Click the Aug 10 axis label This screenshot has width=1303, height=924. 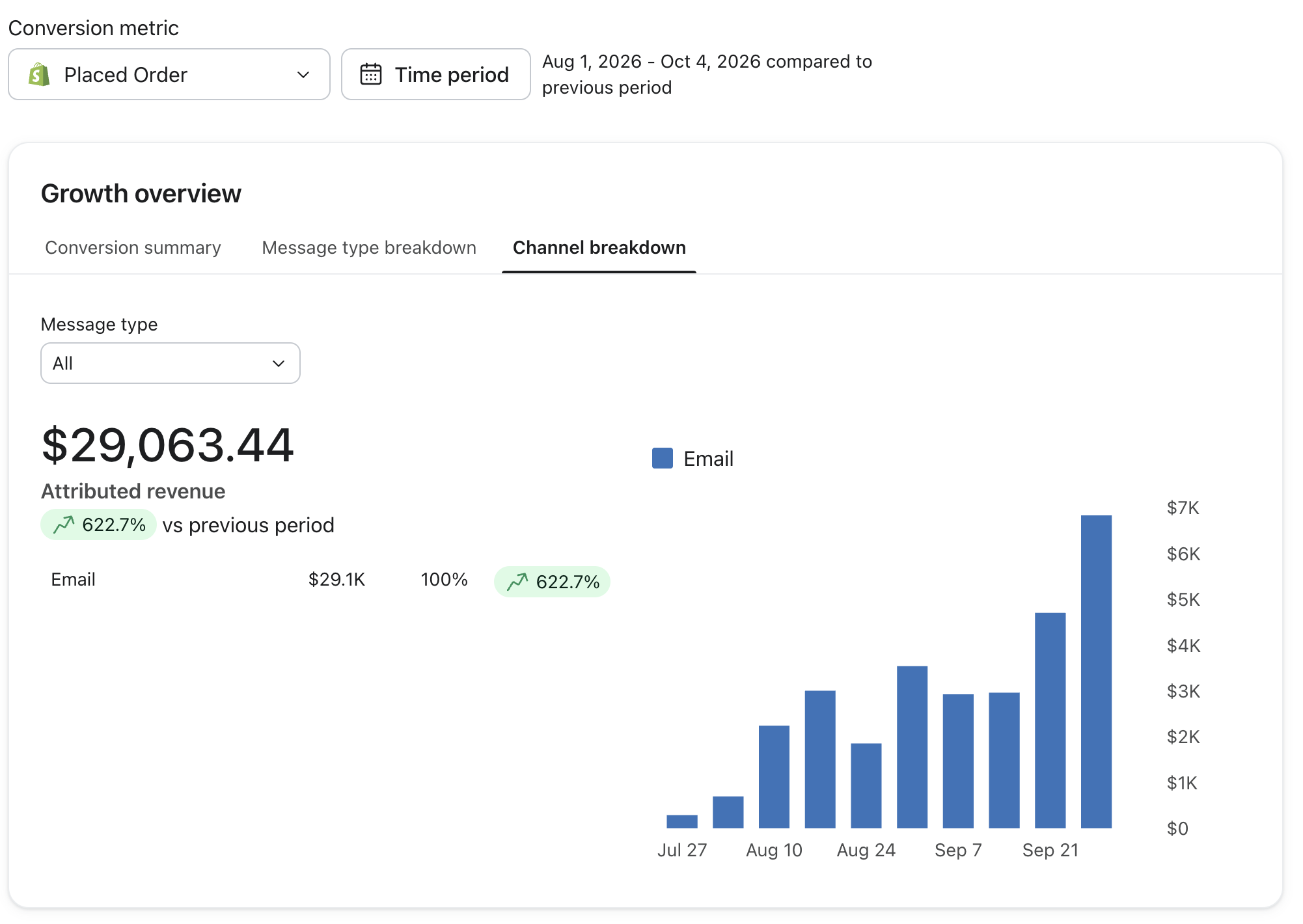[774, 850]
